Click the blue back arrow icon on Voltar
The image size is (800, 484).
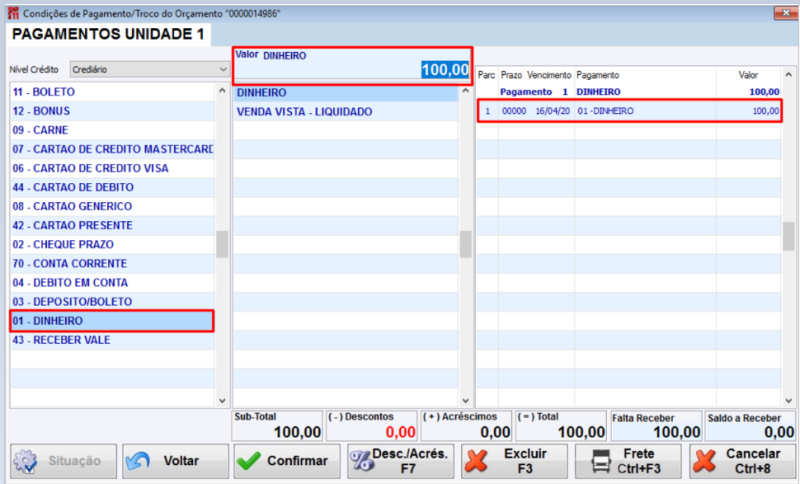coord(138,461)
